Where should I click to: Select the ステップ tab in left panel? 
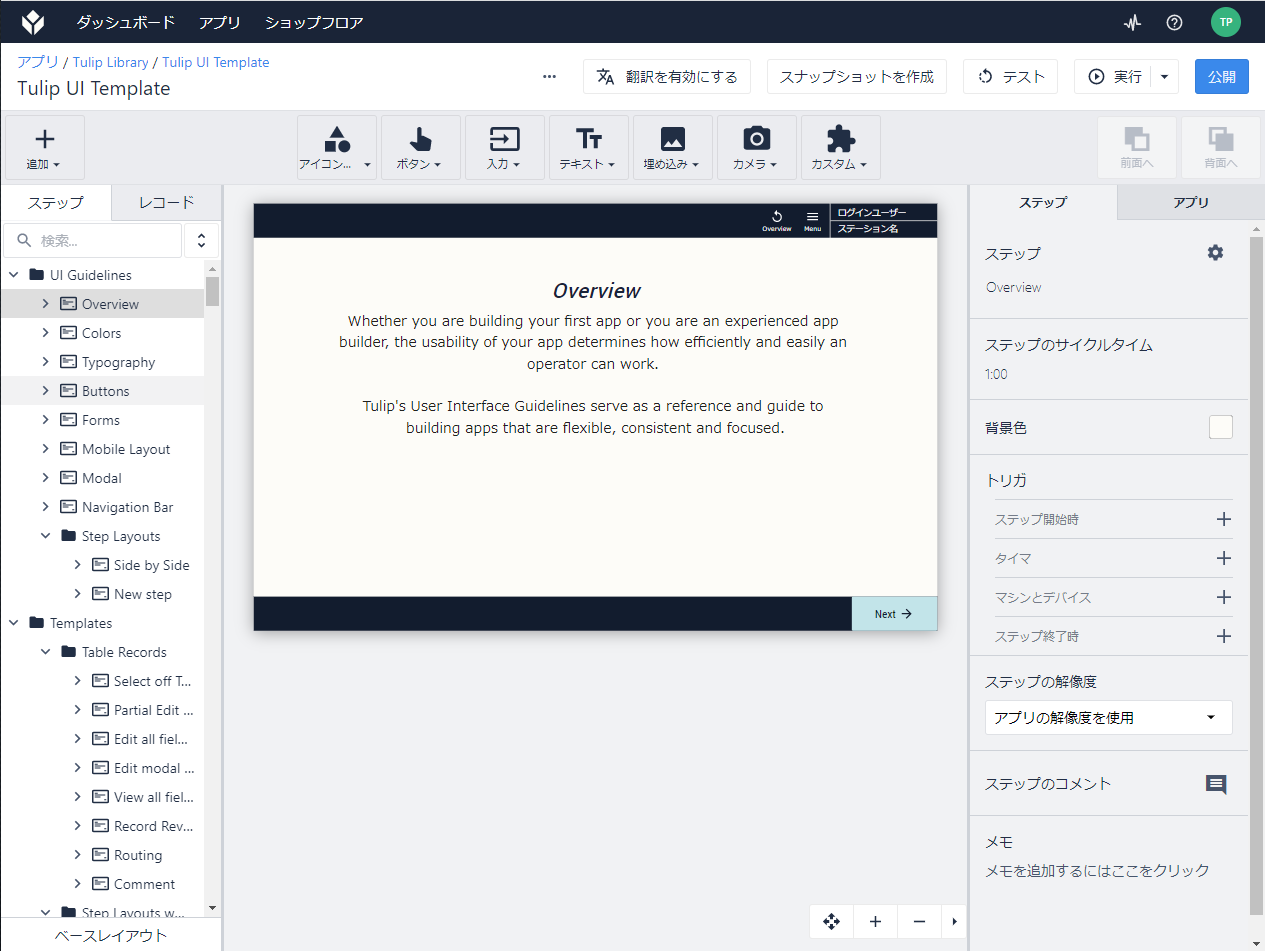(x=56, y=202)
